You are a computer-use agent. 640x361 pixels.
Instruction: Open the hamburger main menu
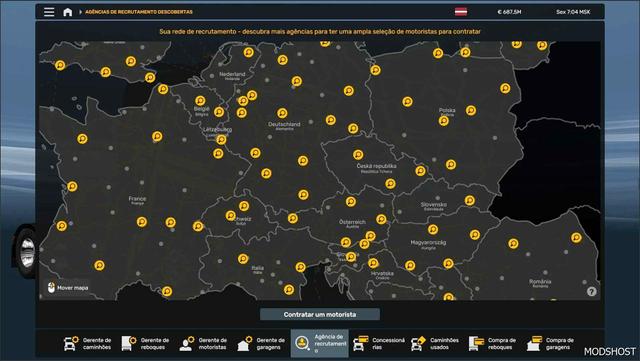point(49,12)
